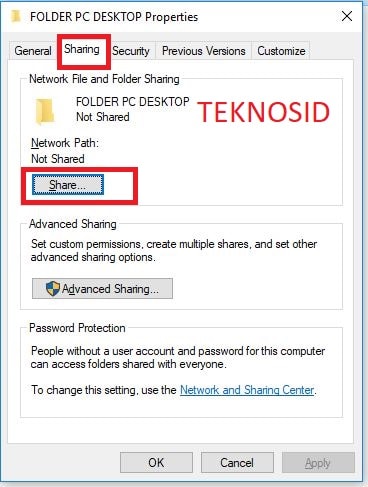Open the Security tab
The image size is (368, 487).
point(131,51)
